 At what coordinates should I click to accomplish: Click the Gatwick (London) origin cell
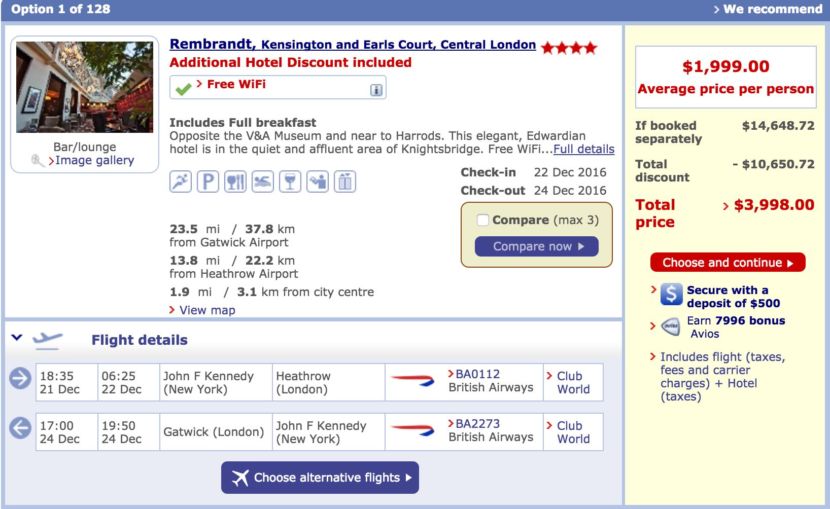coord(216,432)
